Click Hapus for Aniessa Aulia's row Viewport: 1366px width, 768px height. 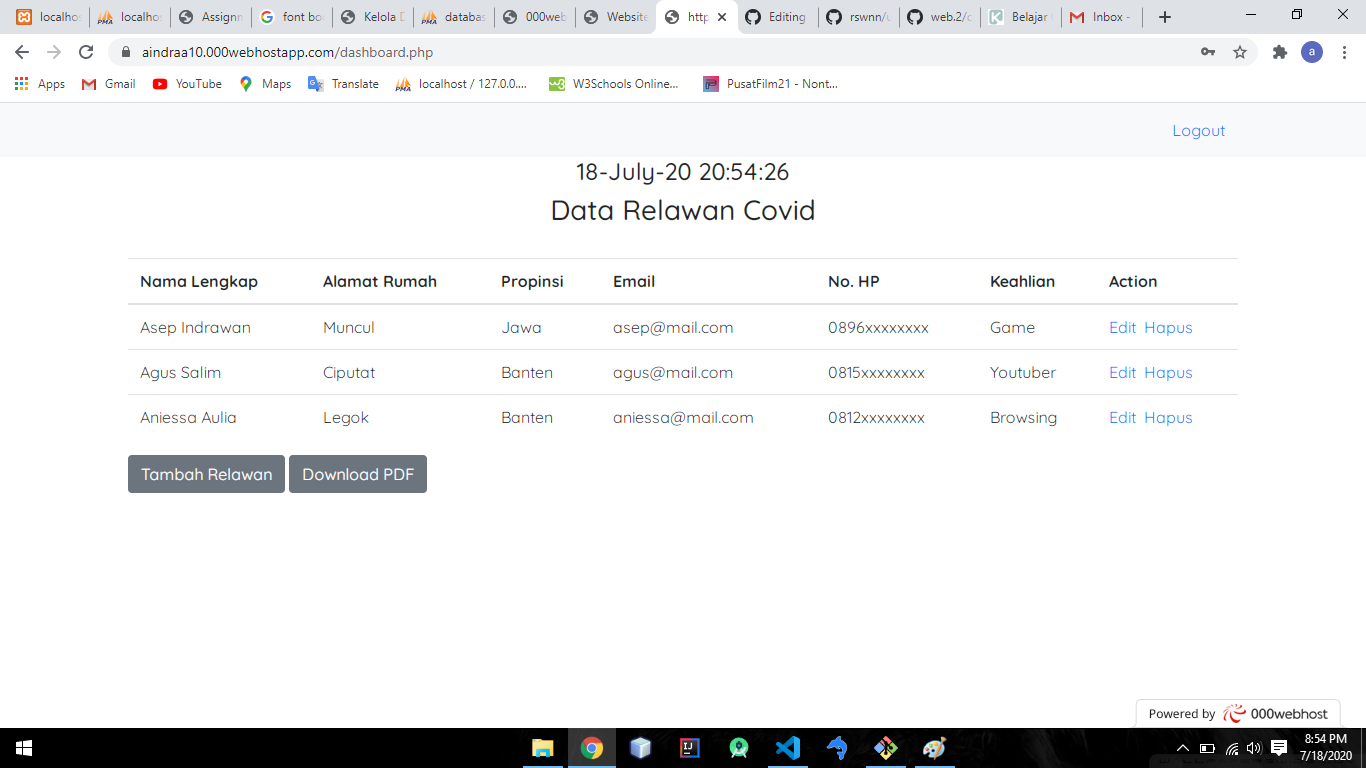[x=1168, y=417]
